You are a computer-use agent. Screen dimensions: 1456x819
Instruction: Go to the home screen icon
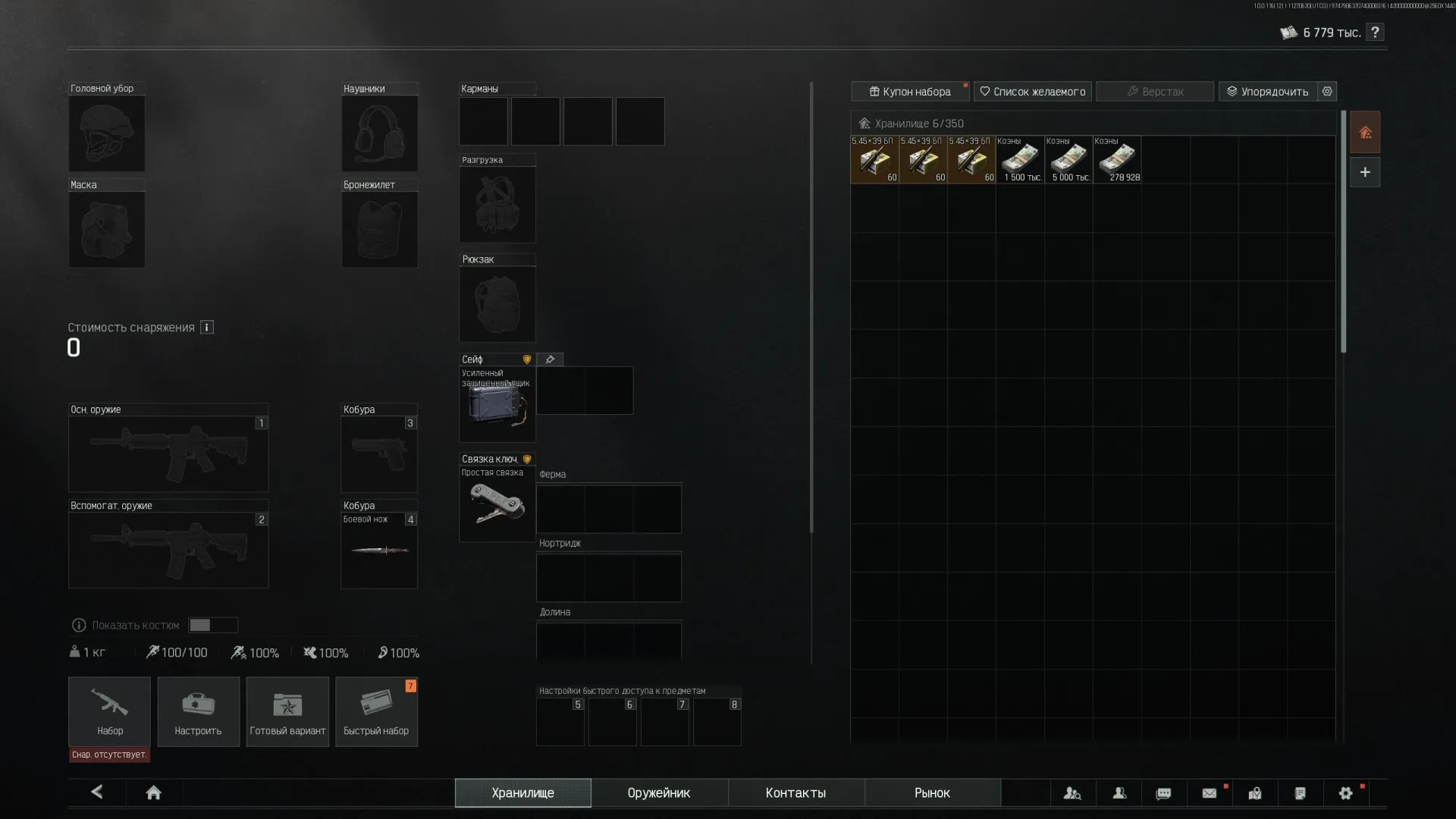153,792
